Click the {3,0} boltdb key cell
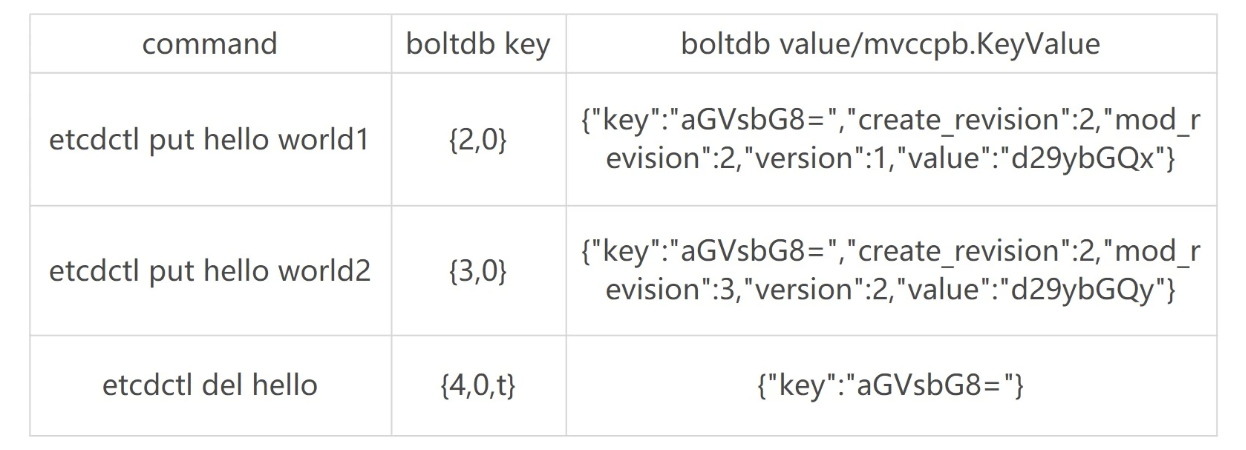Screen dimensions: 1246x450 tap(477, 271)
